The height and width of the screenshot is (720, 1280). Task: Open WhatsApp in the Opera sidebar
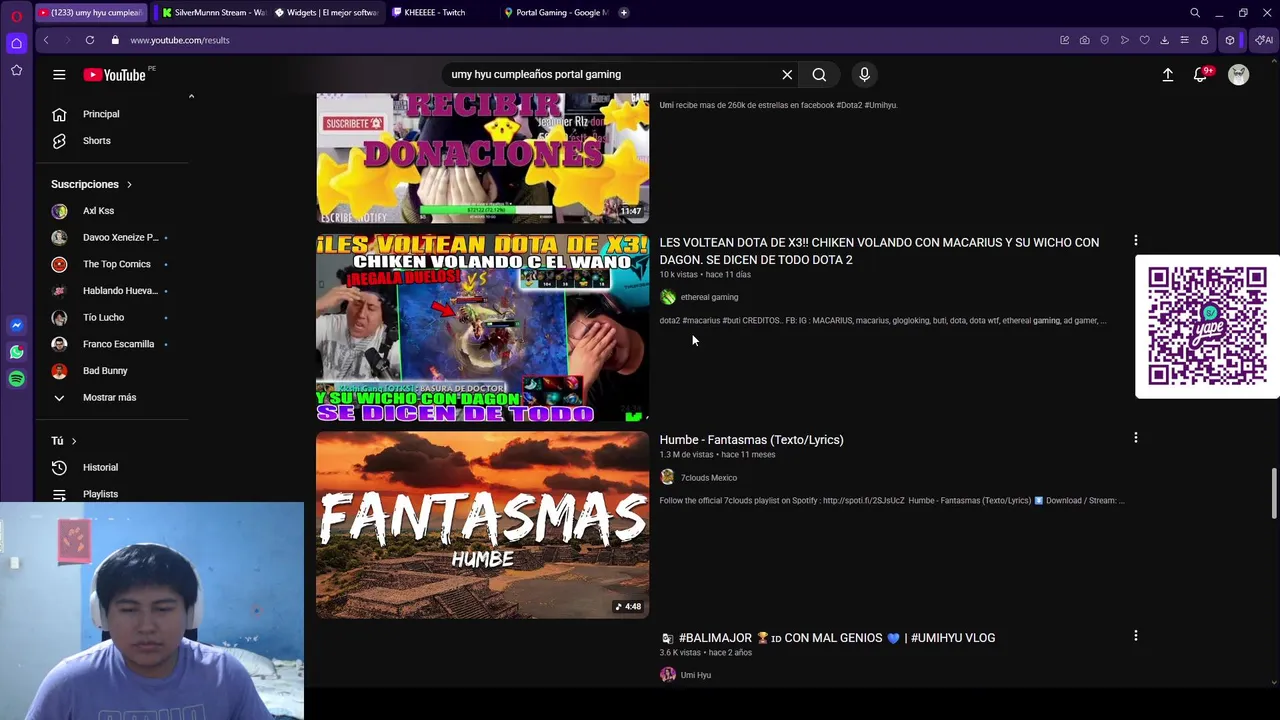click(x=16, y=352)
